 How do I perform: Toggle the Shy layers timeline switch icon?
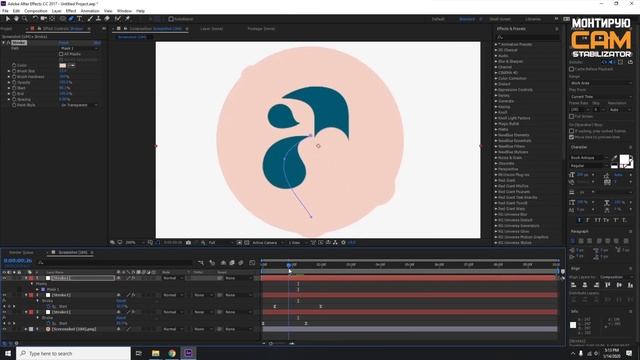coord(223,263)
